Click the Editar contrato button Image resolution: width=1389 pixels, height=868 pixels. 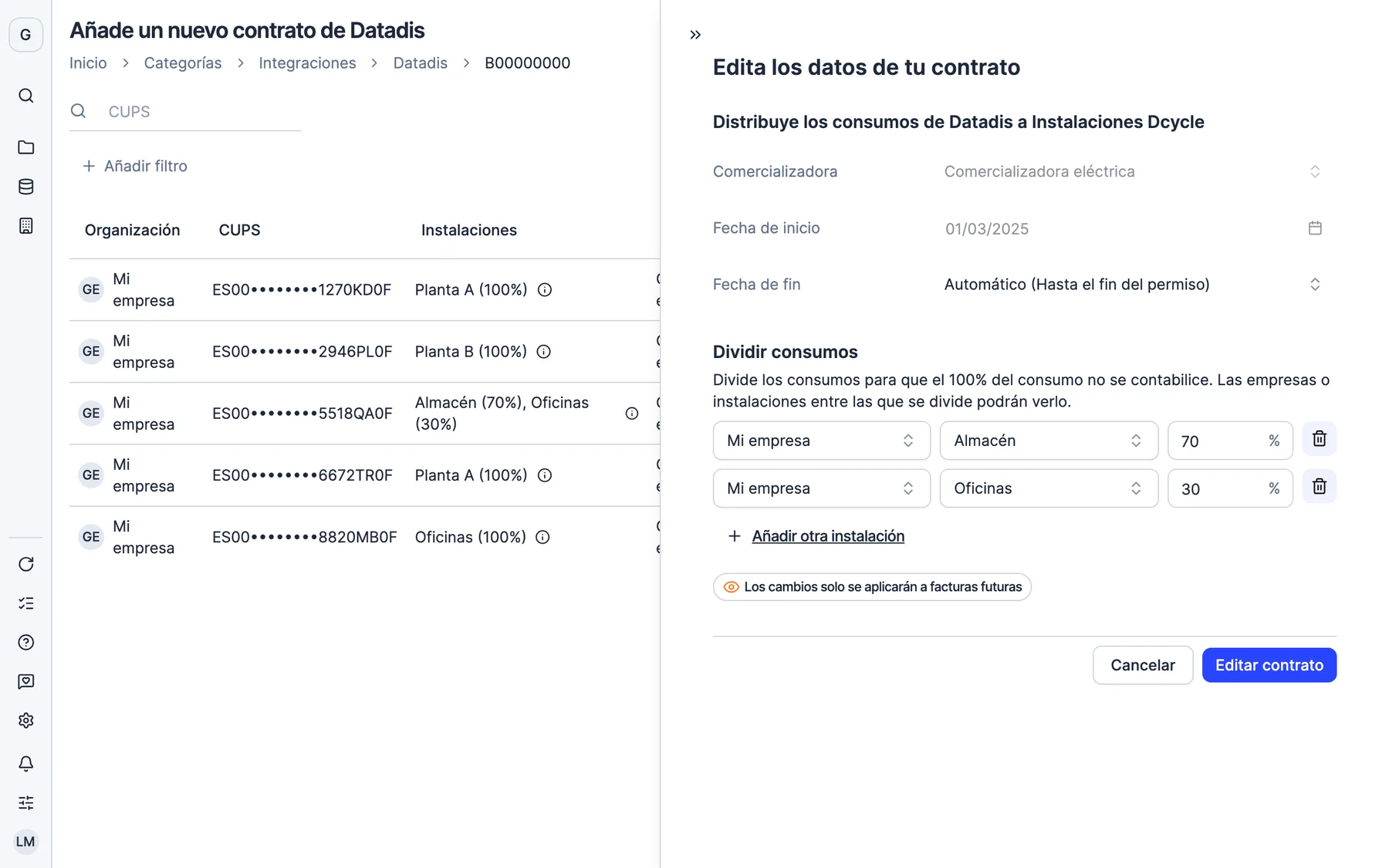(x=1269, y=665)
